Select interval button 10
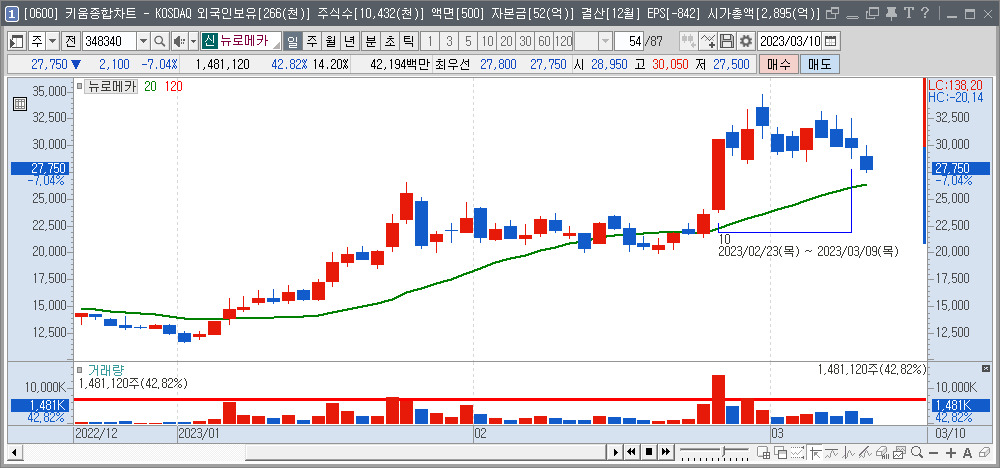Image resolution: width=1000 pixels, height=468 pixels. pos(488,41)
